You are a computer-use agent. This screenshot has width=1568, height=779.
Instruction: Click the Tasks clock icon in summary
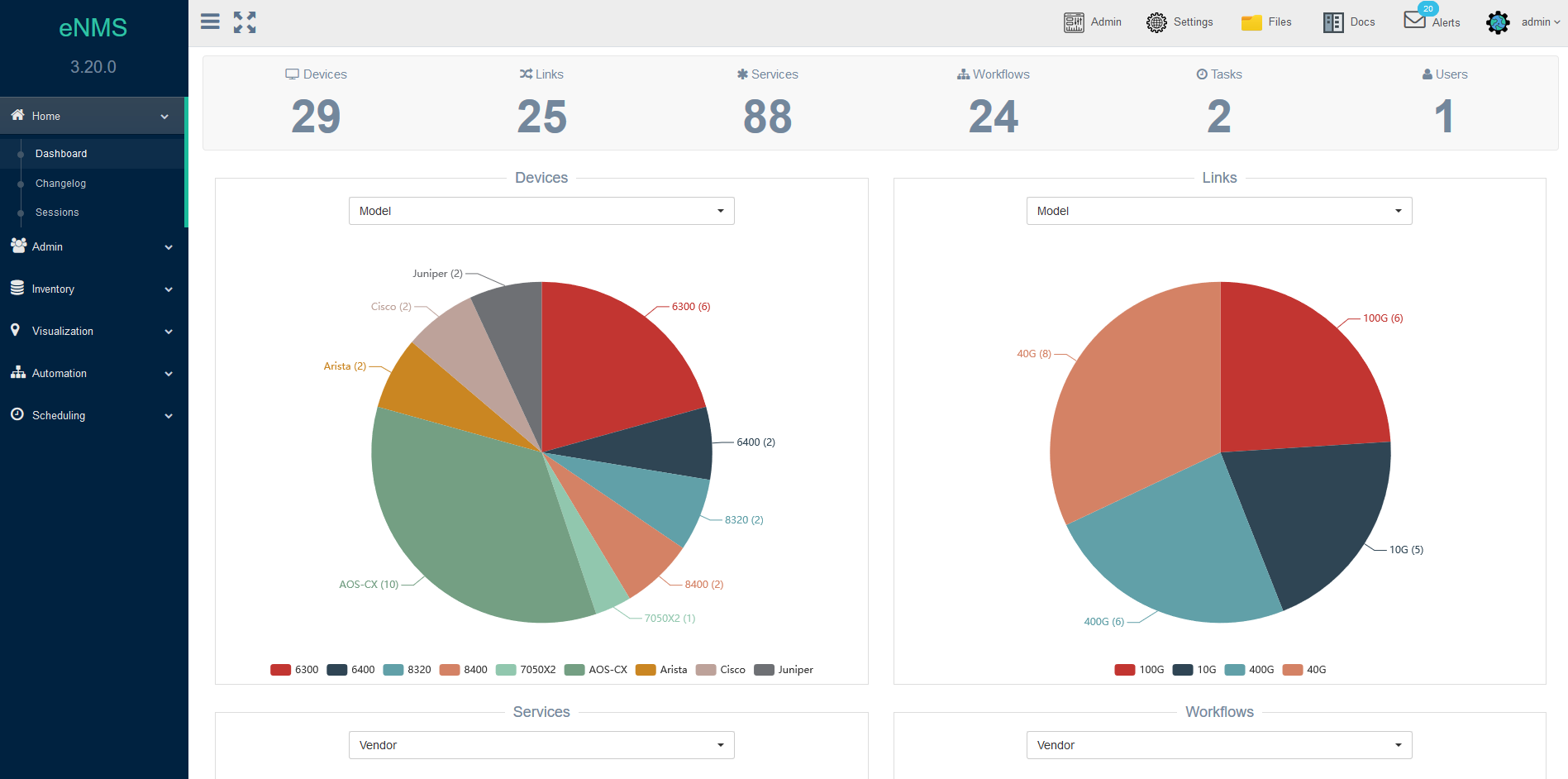point(1202,74)
